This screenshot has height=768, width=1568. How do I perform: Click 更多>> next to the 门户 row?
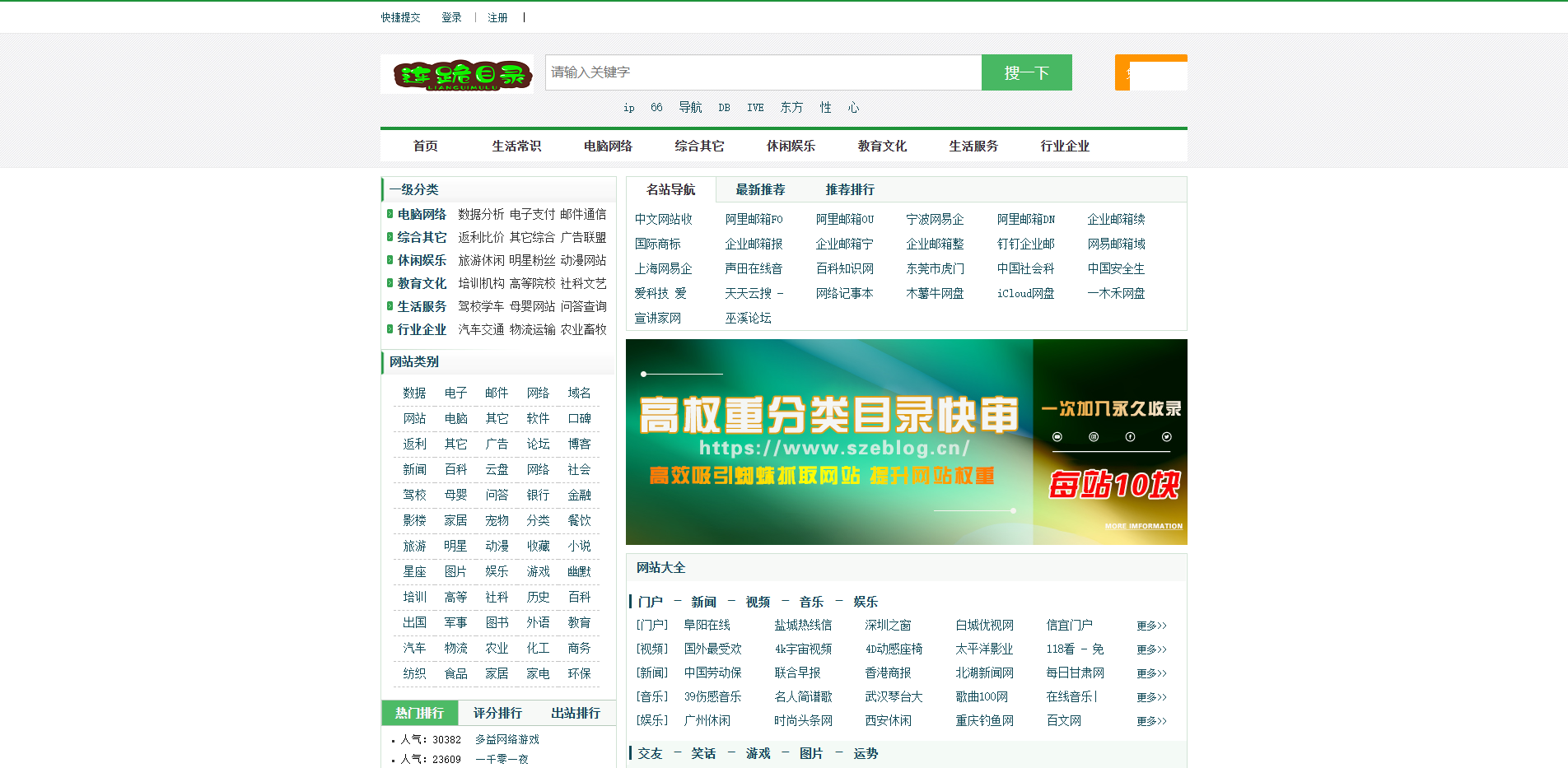1151,625
